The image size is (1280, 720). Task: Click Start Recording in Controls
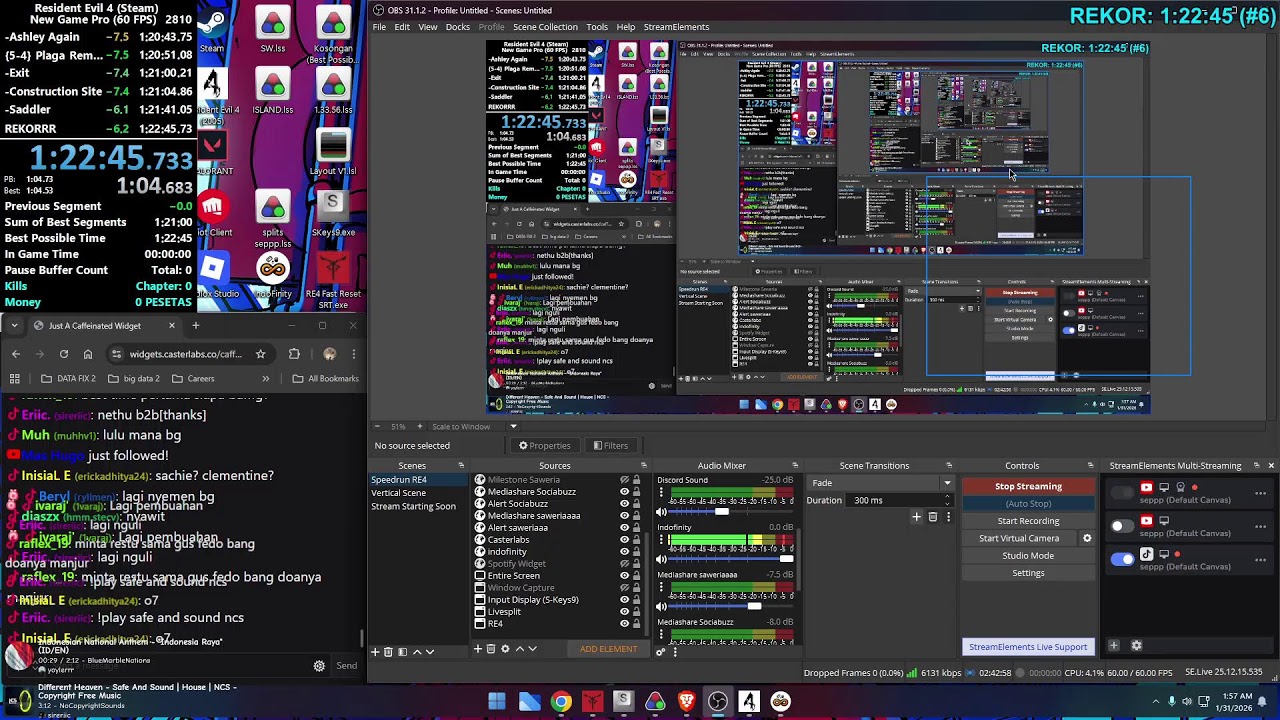[x=1028, y=521]
